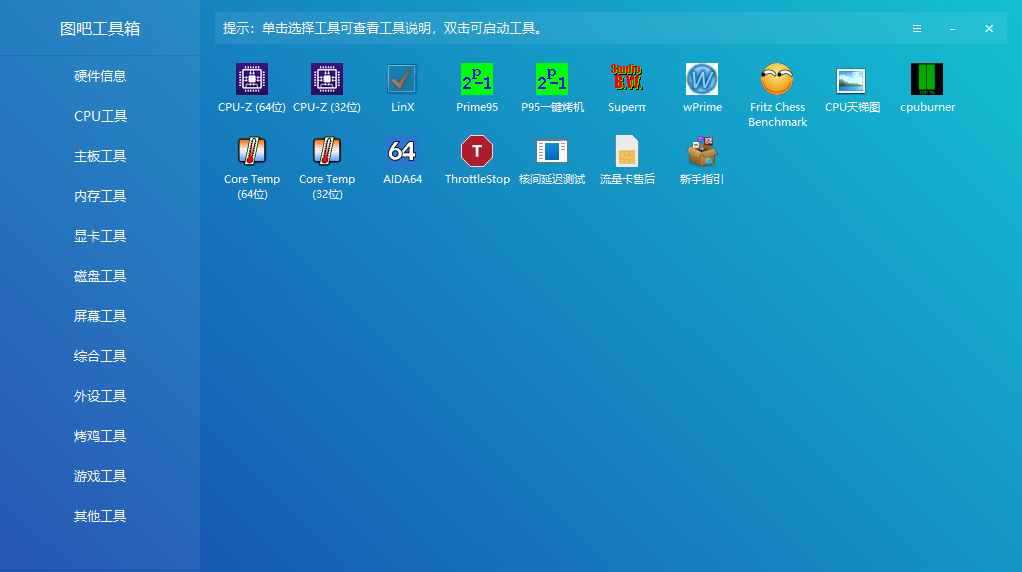Go to the 烤鸡工具 category
The height and width of the screenshot is (572, 1022).
[x=100, y=436]
